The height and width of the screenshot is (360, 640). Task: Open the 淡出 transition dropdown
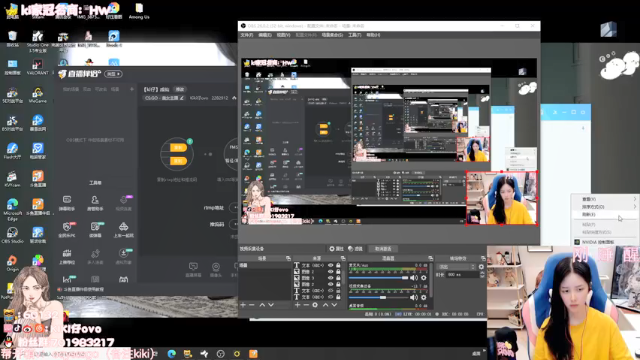coord(456,267)
